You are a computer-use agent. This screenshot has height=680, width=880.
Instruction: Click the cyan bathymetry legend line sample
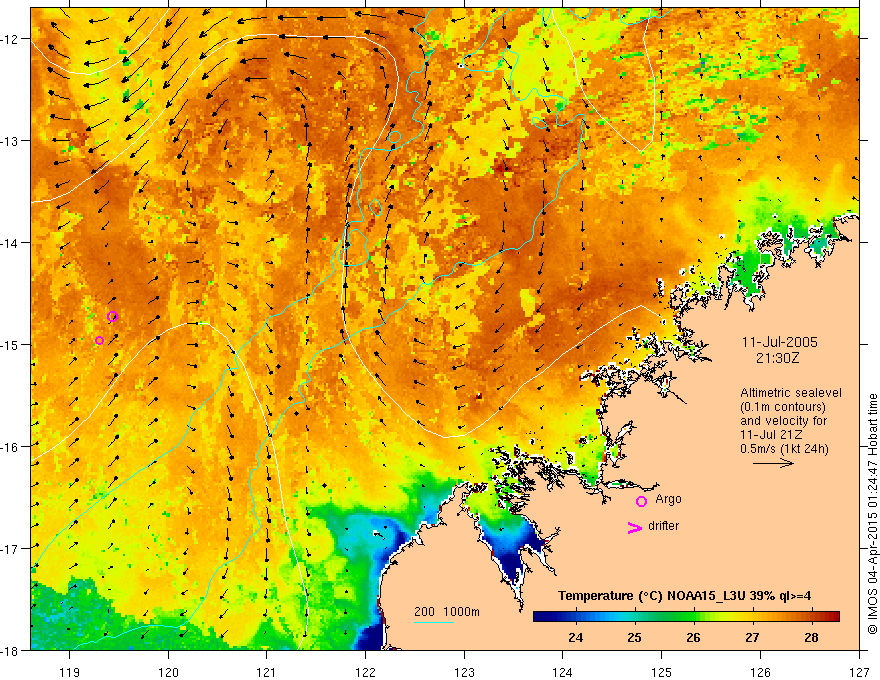tap(434, 622)
